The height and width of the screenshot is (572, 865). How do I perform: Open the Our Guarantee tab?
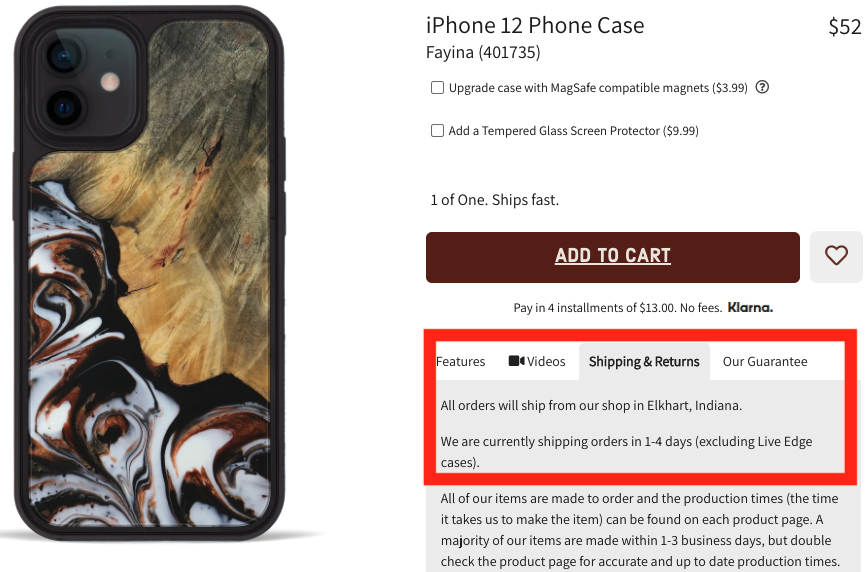765,361
